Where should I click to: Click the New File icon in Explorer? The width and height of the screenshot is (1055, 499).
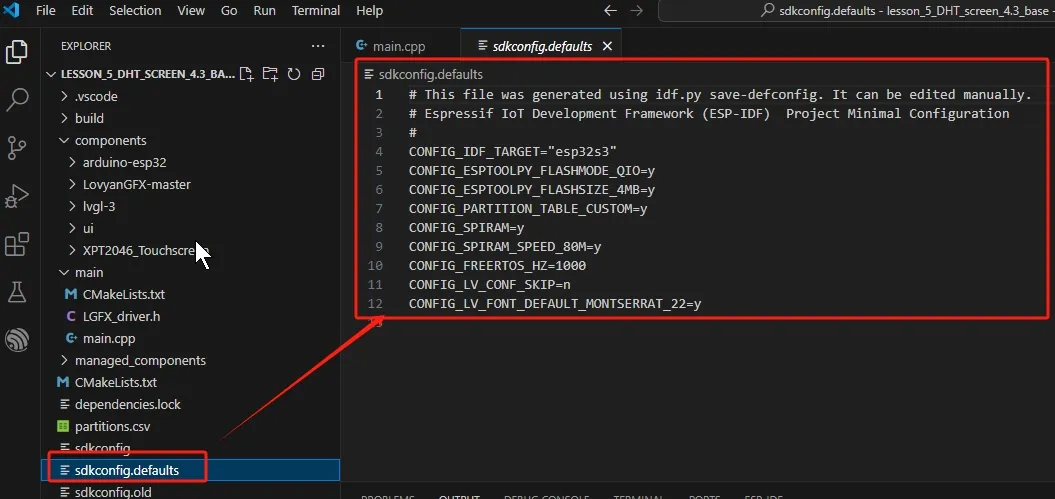[x=246, y=74]
